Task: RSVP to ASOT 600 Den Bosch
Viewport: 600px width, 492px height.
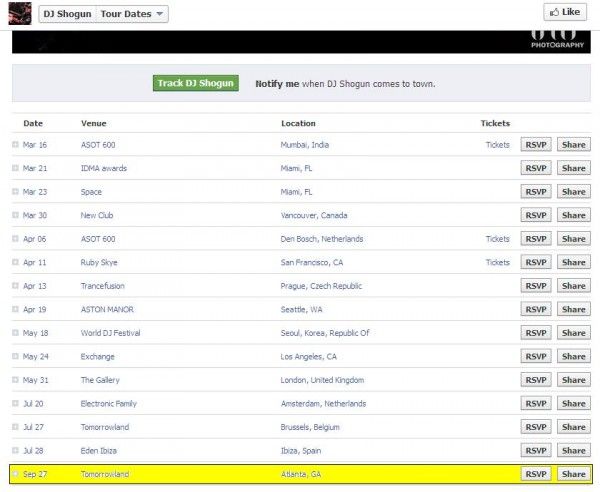Action: (536, 239)
